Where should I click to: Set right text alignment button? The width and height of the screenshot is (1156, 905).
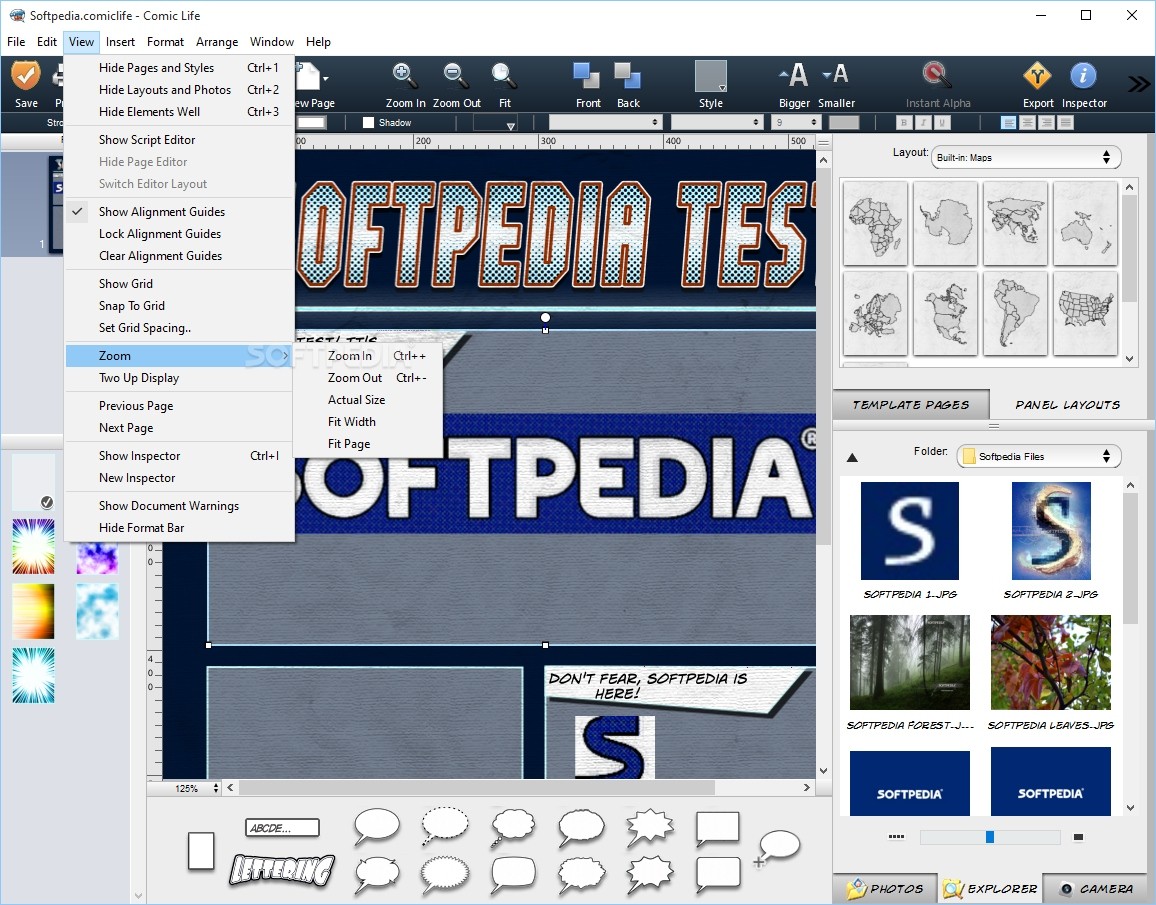1046,122
